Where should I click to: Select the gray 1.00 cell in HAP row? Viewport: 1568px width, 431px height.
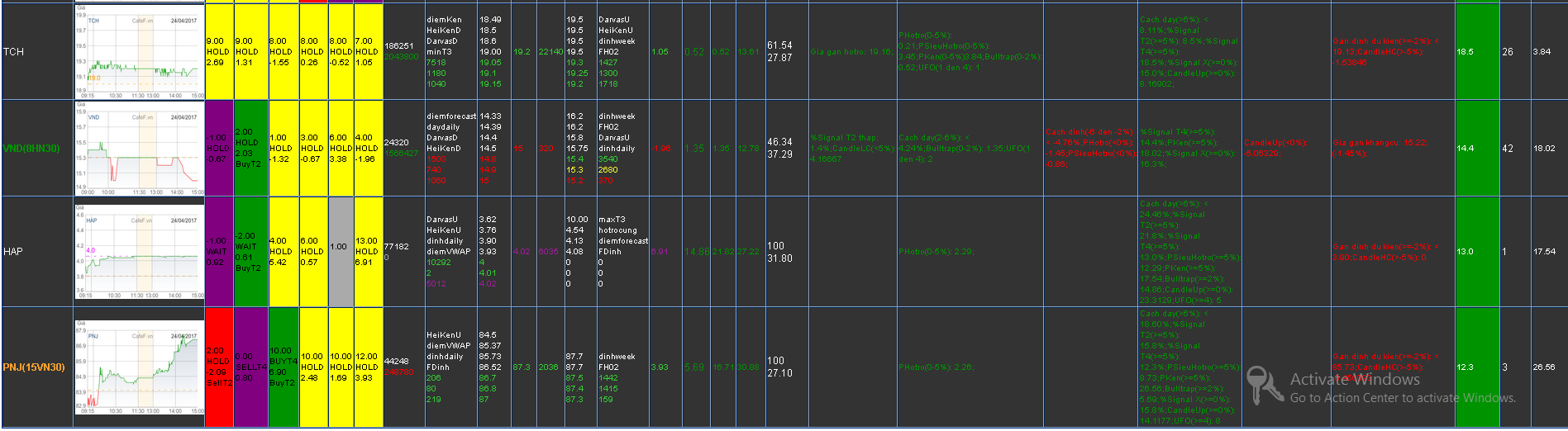pos(341,248)
